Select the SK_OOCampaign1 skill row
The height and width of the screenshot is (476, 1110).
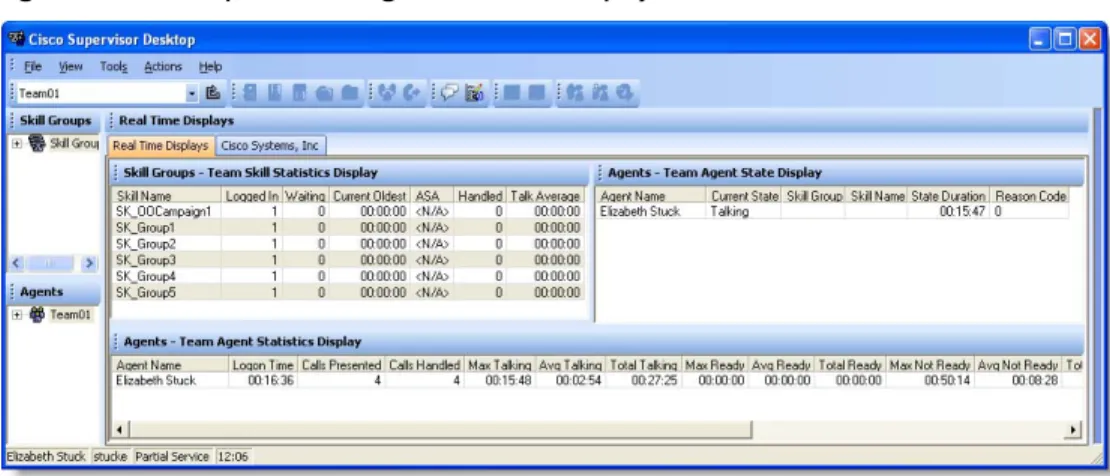coord(349,211)
